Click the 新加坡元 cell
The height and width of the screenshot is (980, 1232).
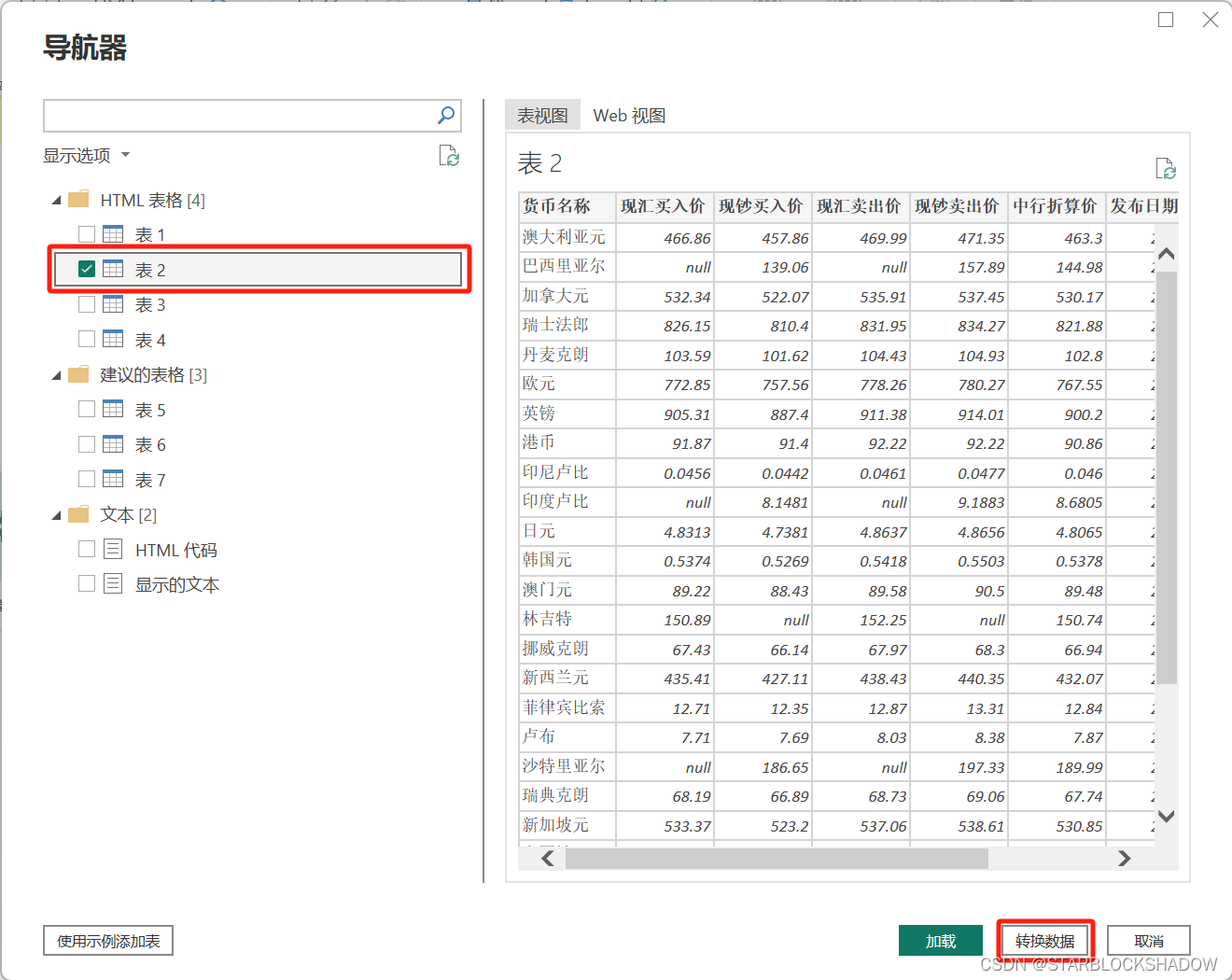[567, 825]
